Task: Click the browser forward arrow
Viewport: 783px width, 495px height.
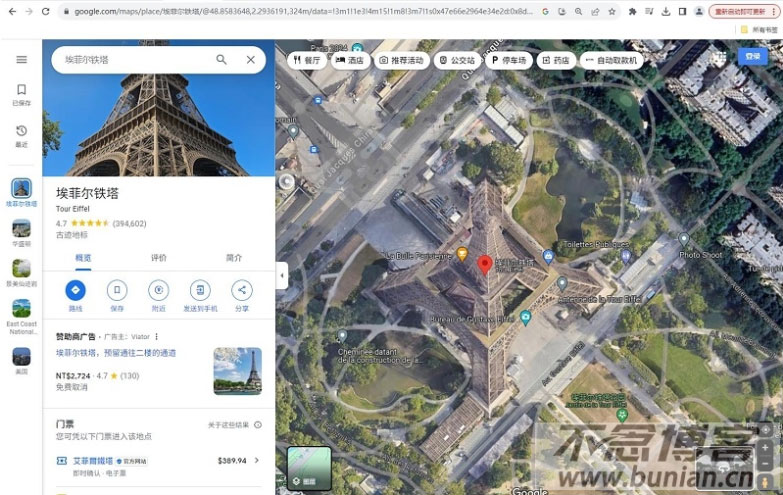Action: point(29,11)
